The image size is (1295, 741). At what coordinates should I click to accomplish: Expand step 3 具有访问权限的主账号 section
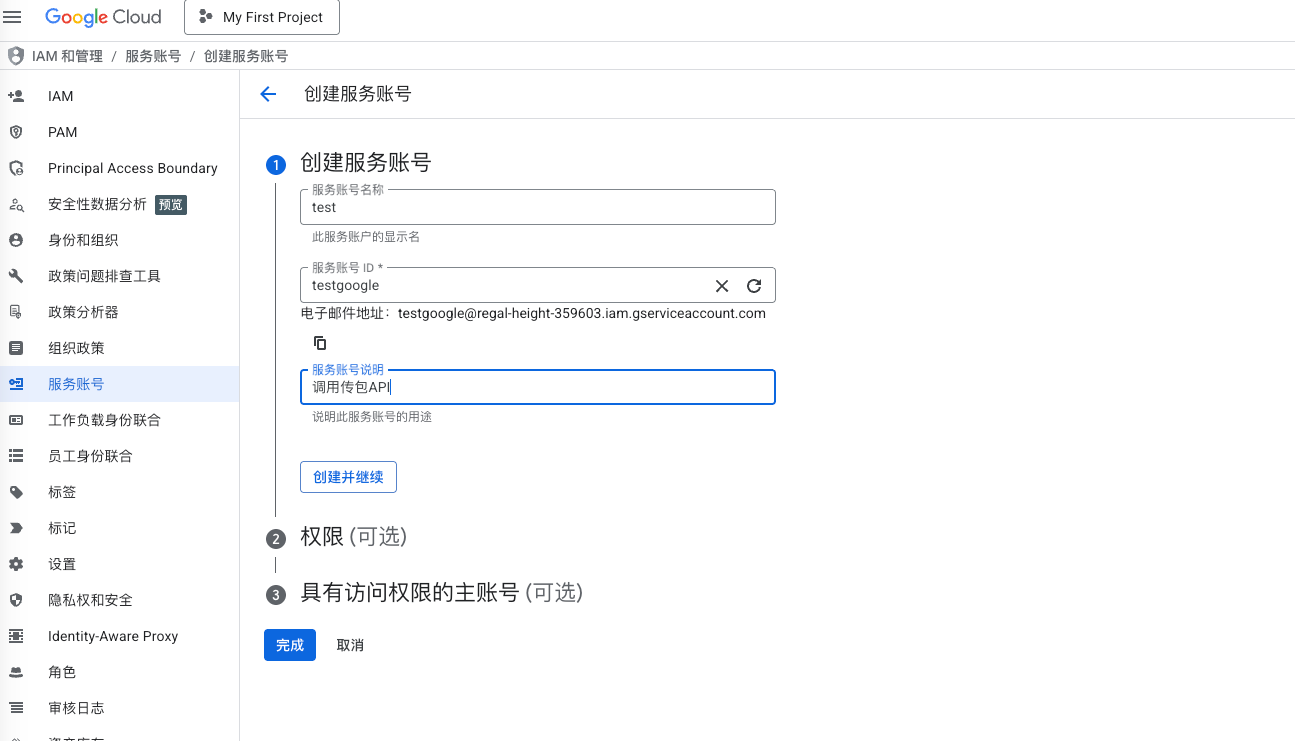(441, 593)
